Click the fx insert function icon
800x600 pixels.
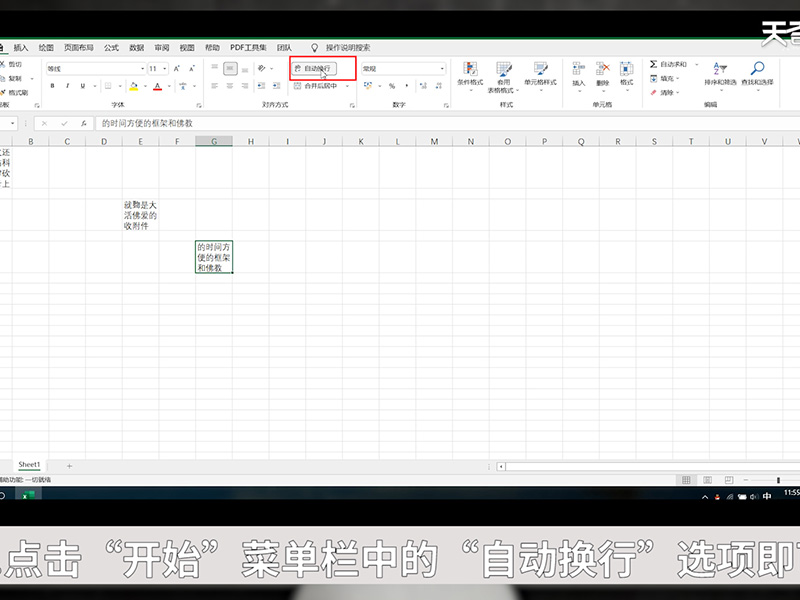pos(83,123)
